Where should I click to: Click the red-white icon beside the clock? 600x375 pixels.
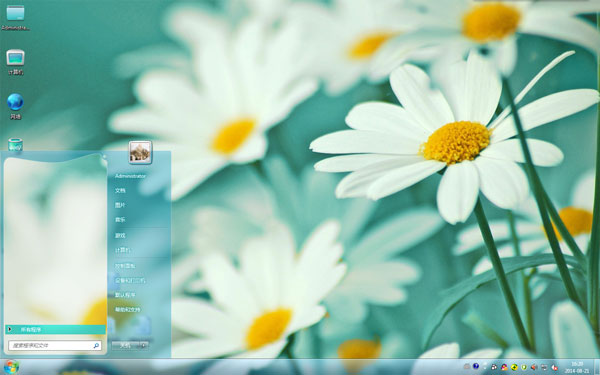tap(554, 367)
